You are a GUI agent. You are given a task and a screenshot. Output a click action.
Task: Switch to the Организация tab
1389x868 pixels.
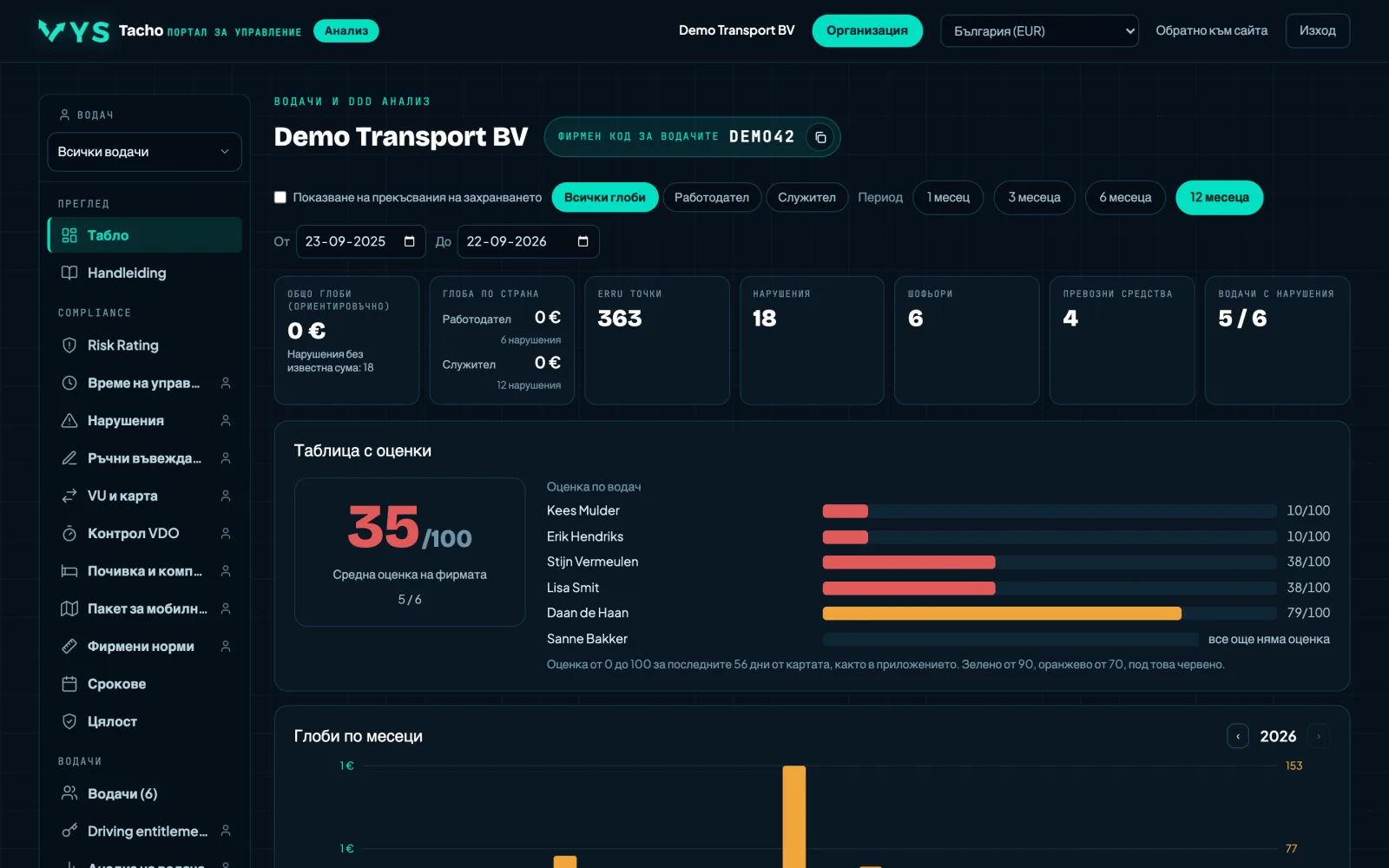click(867, 31)
